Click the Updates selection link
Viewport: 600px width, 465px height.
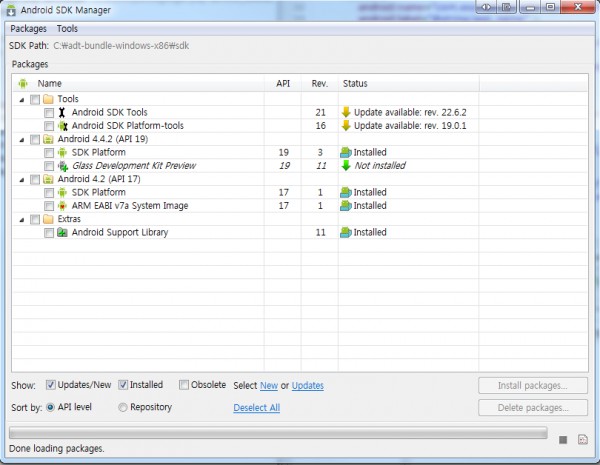tap(308, 385)
